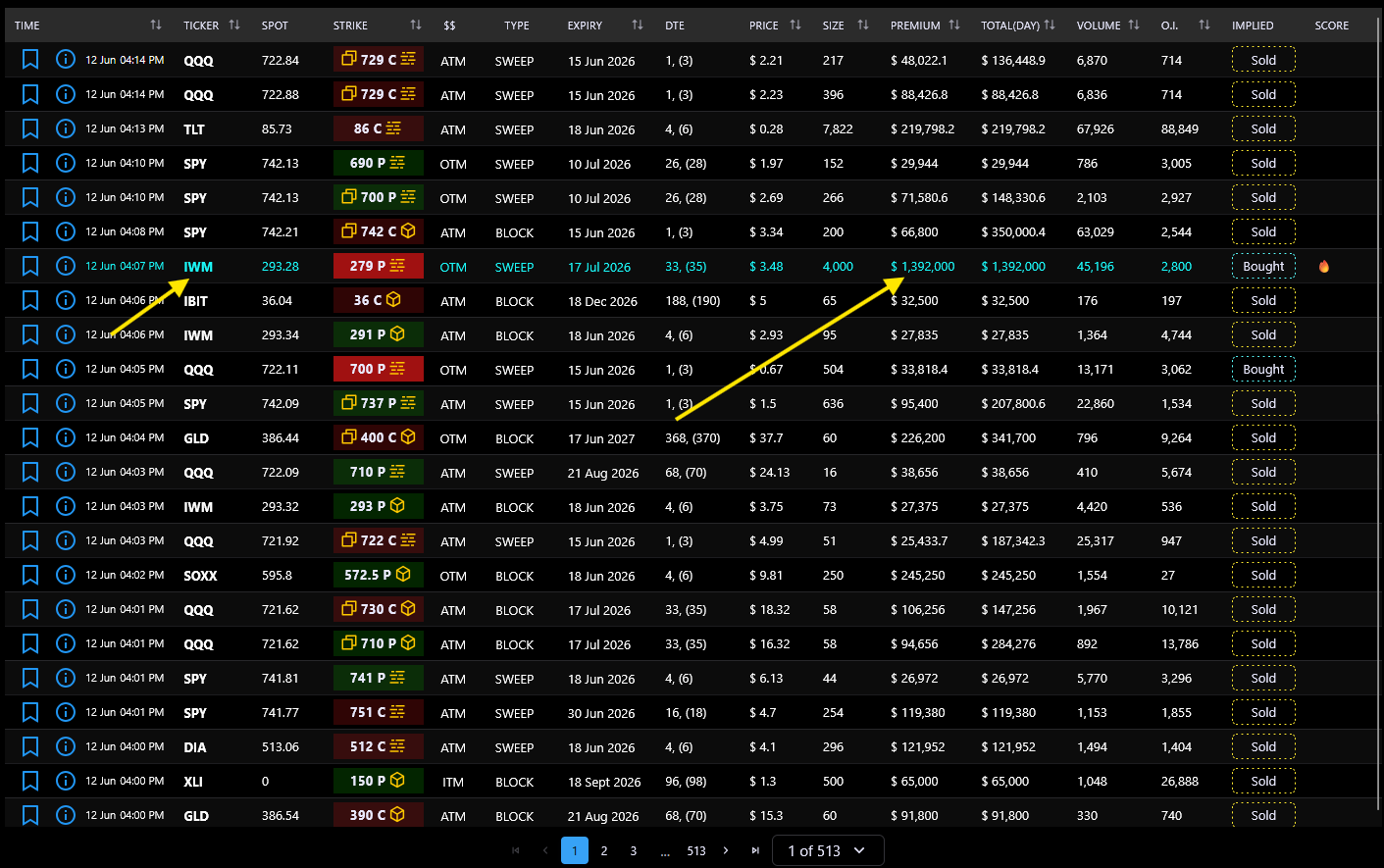Viewport: 1384px width, 868px height.
Task: Bookmark the SPY 751 C row
Action: pyautogui.click(x=30, y=712)
